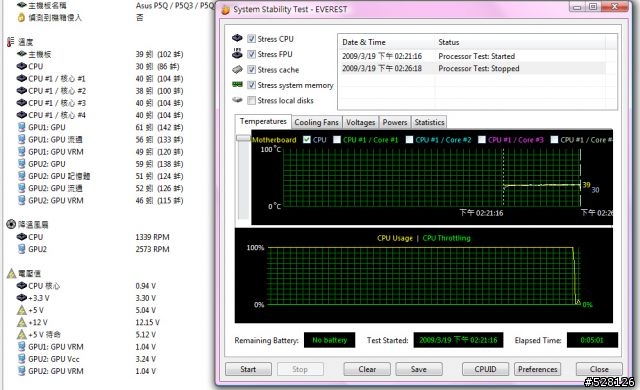Click the Stress FPU icon
This screenshot has width=640, height=390.
coord(237,53)
